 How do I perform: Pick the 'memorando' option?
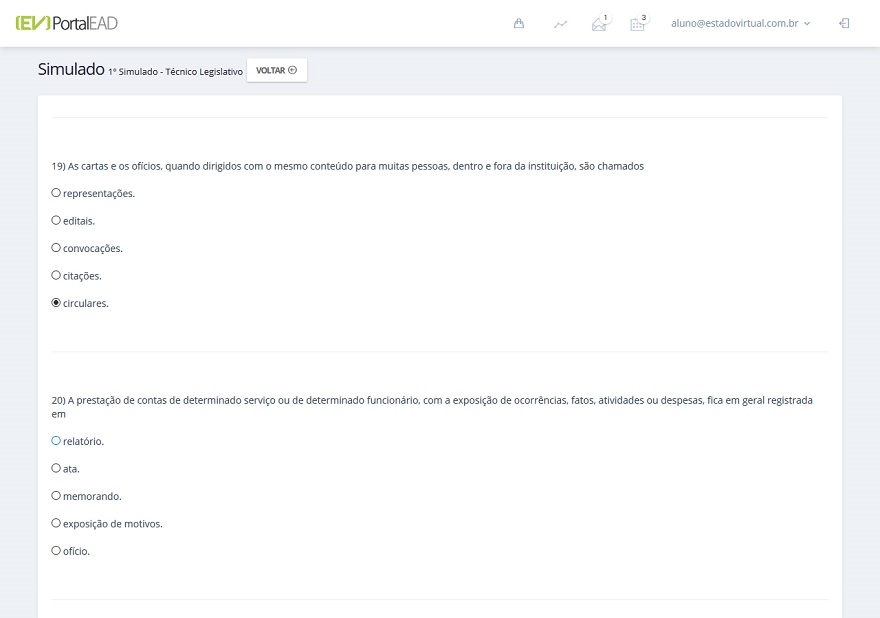click(x=56, y=496)
